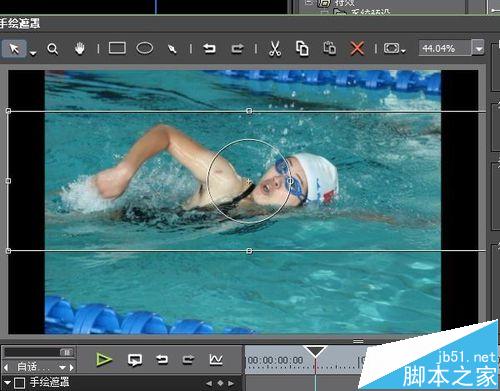Choose the hand pan tool
This screenshot has height=391, width=500.
pyautogui.click(x=79, y=49)
